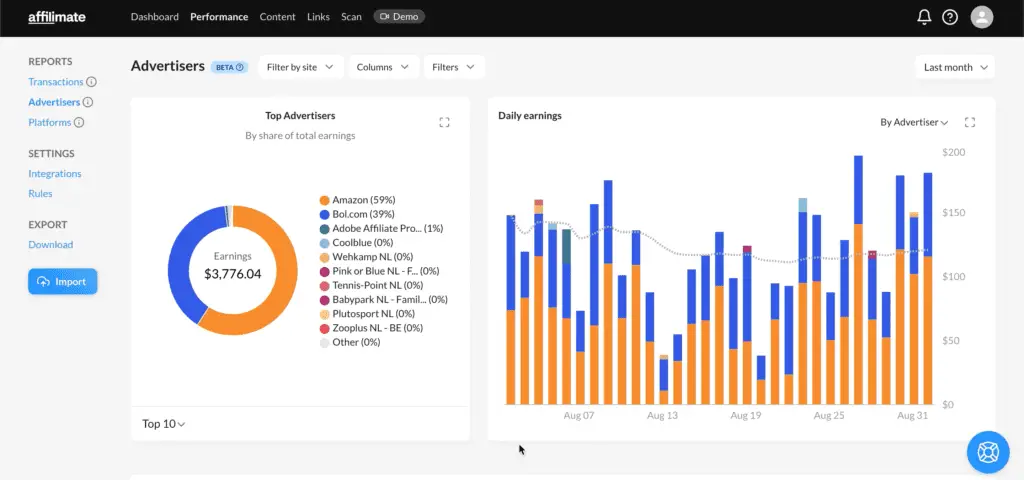
Task: Toggle Zooplus NL - BE legend item
Action: (x=371, y=328)
